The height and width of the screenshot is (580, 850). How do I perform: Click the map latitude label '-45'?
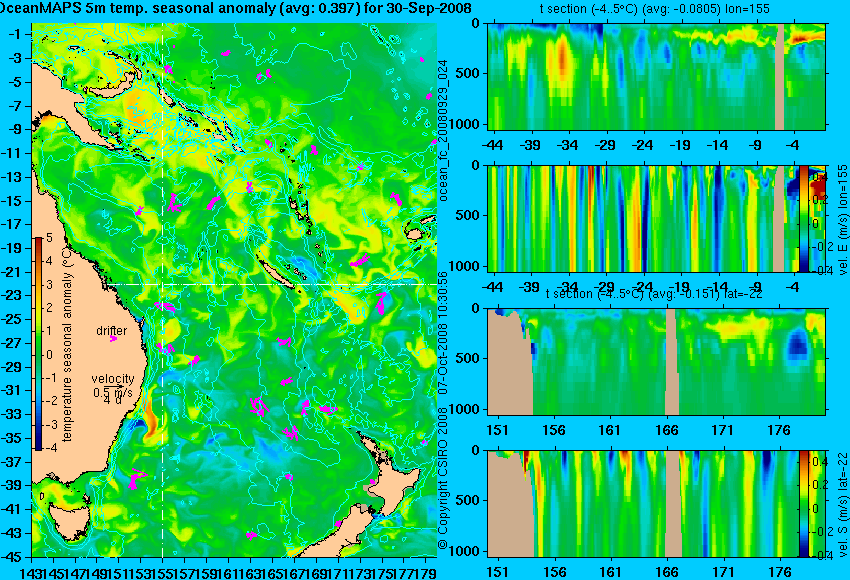click(x=13, y=557)
